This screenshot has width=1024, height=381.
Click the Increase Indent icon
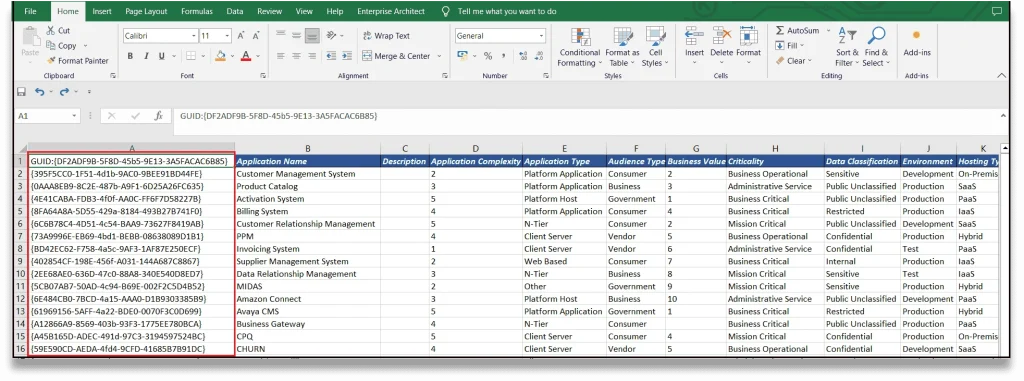click(347, 56)
